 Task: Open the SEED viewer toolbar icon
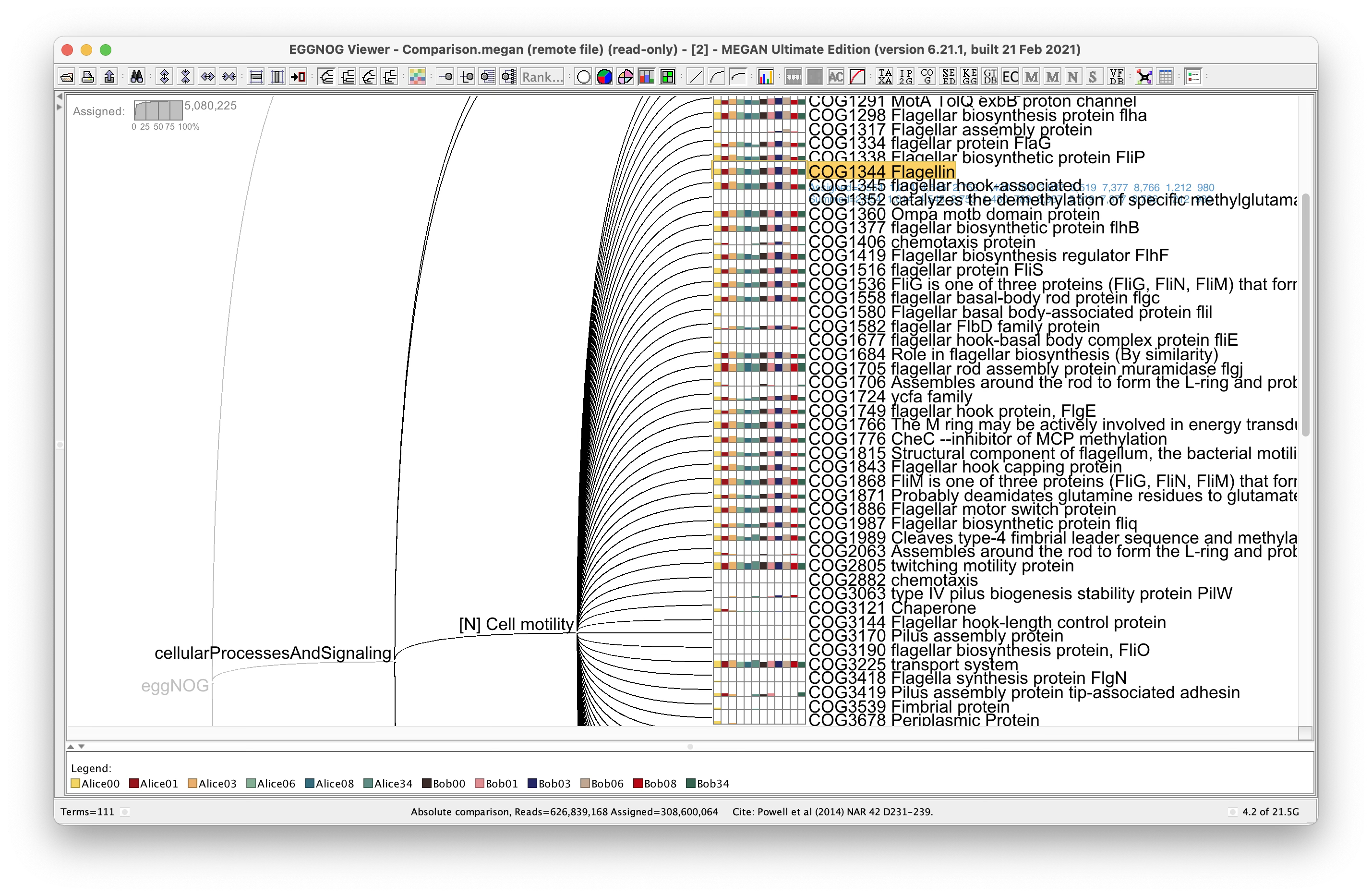[x=948, y=77]
